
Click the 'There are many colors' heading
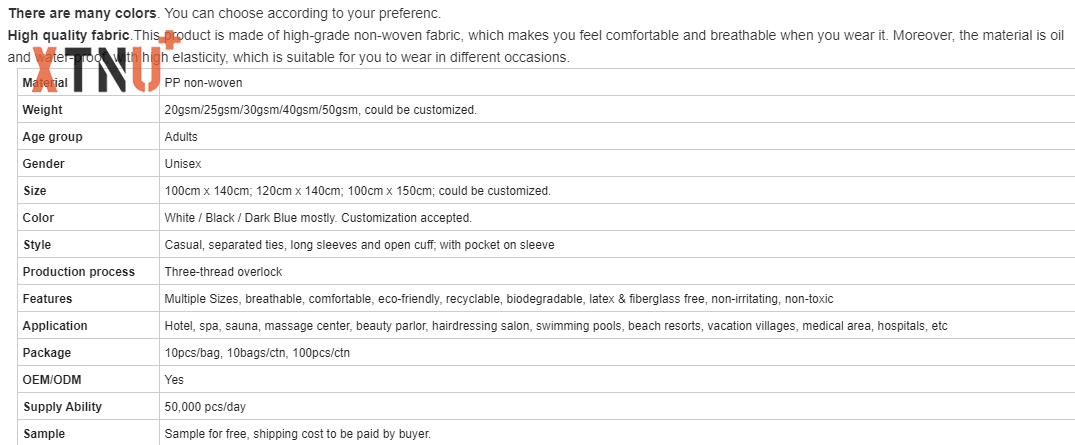(x=82, y=13)
